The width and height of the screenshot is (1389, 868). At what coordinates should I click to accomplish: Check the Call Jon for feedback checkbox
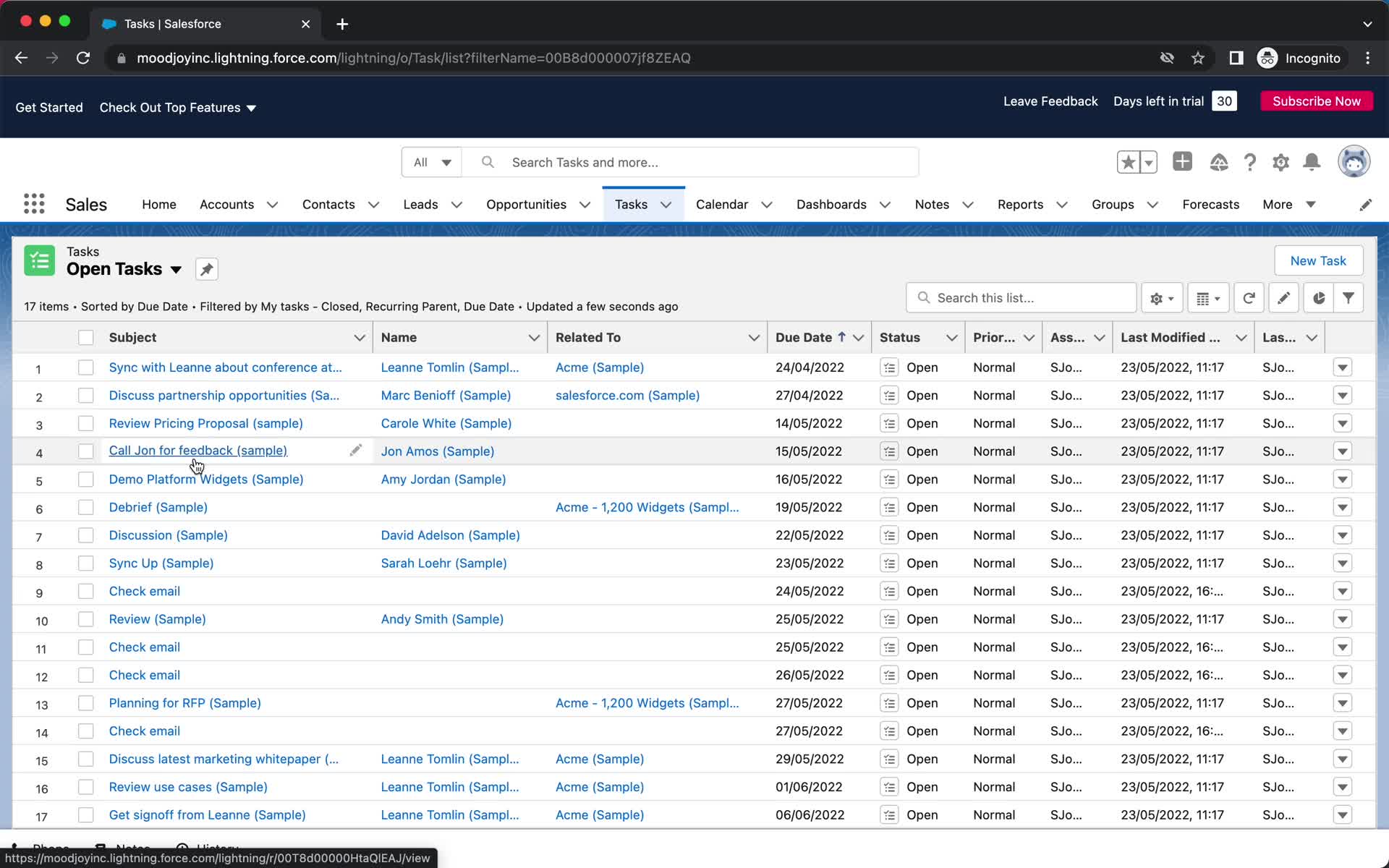[x=86, y=451]
